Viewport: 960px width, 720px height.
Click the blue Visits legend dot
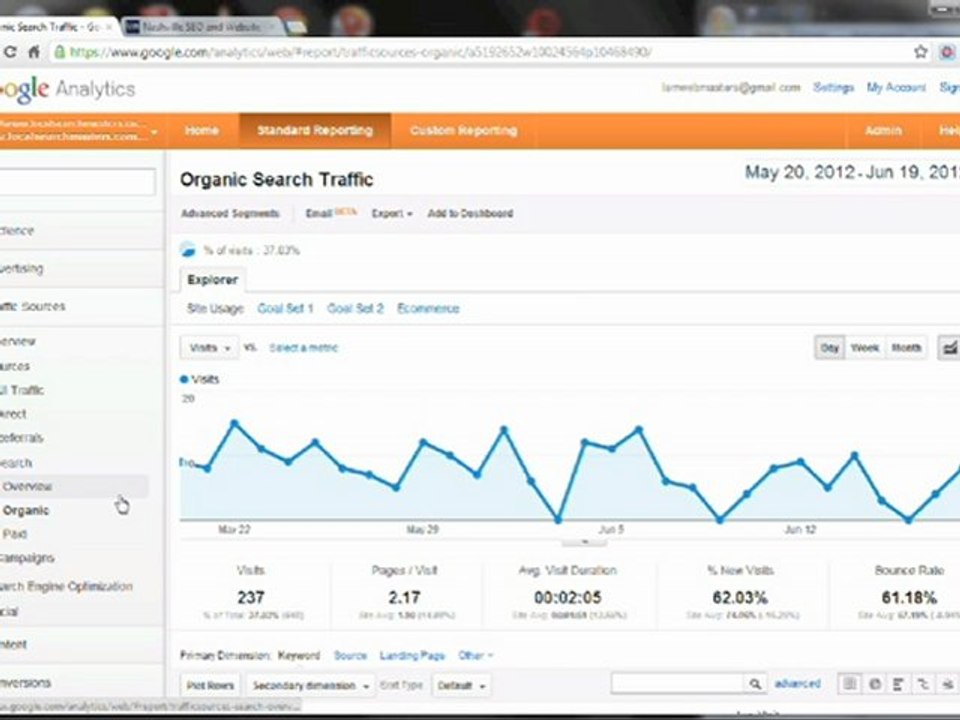pyautogui.click(x=184, y=379)
